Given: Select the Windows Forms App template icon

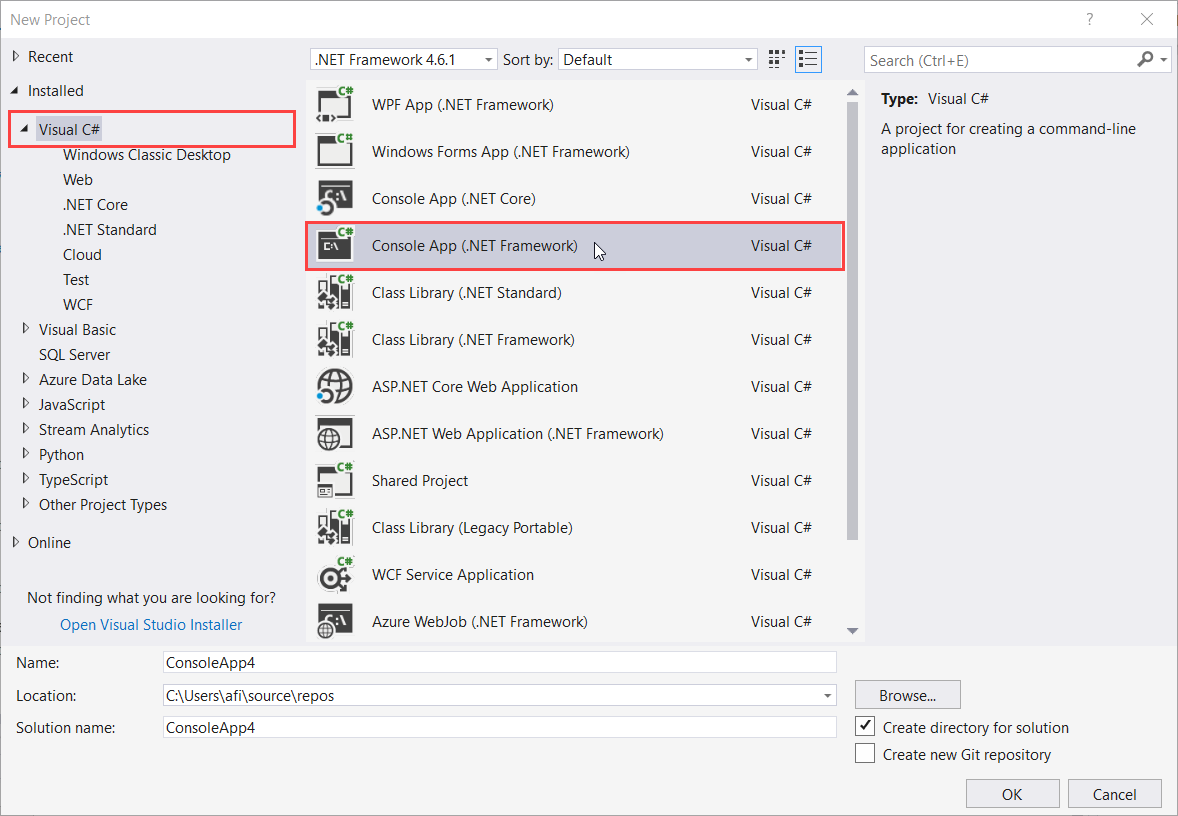Looking at the screenshot, I should [335, 151].
